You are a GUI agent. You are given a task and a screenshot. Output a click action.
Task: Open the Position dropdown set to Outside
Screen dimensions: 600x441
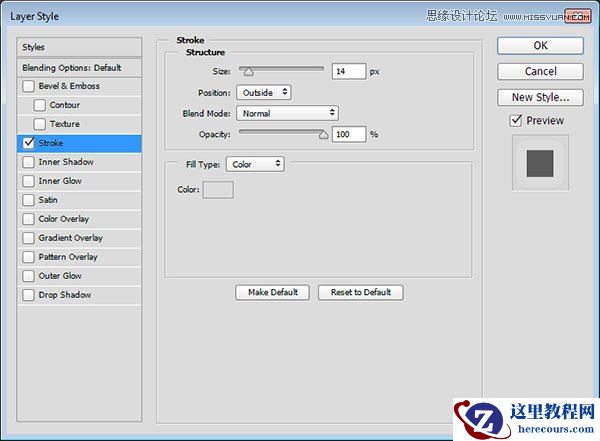[x=264, y=93]
